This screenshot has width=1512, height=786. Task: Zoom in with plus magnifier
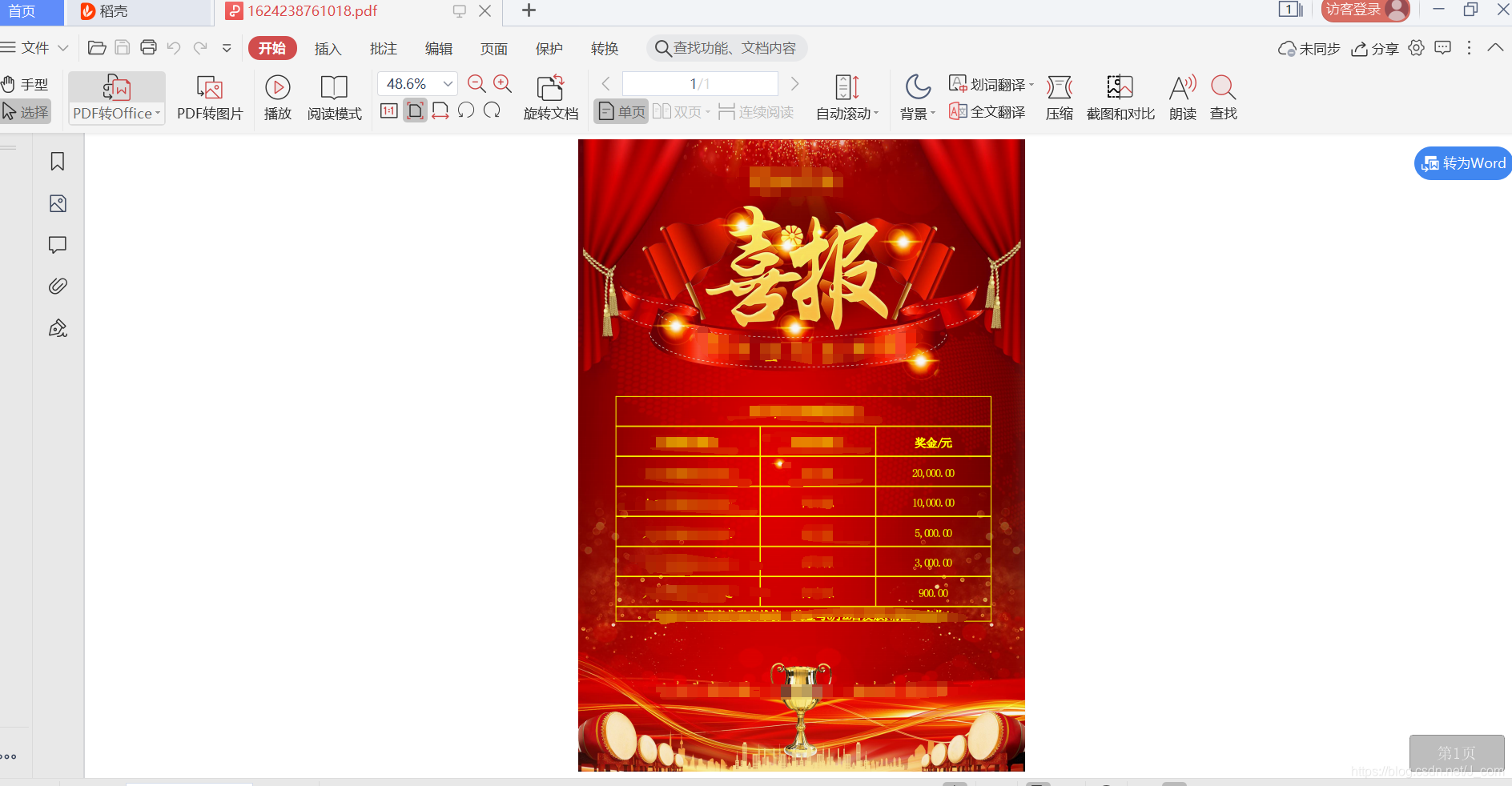[503, 83]
